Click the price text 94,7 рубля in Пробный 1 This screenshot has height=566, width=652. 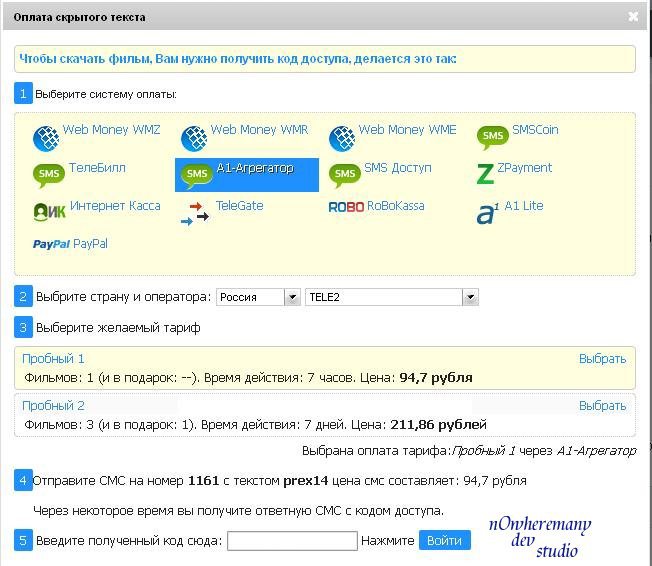(x=436, y=378)
